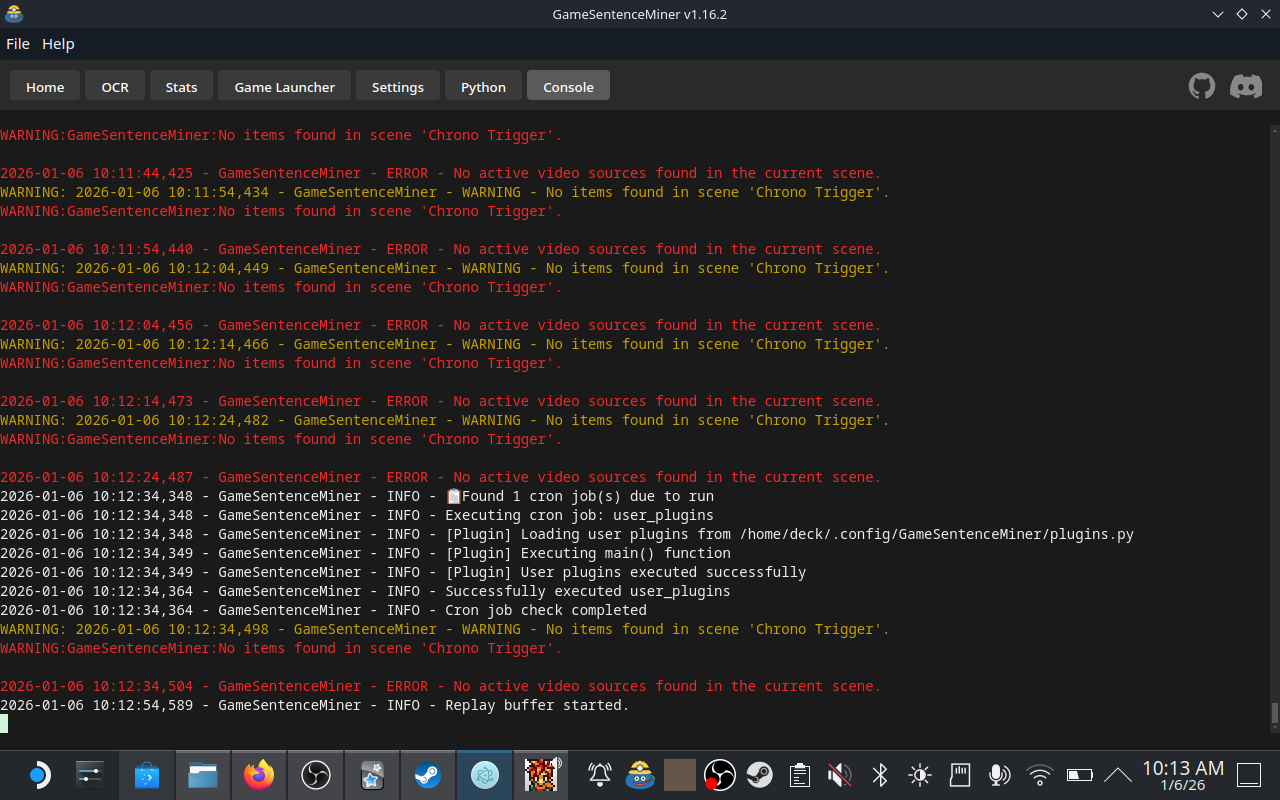1280x800 pixels.
Task: Open the clipboard manager tray icon
Action: [799, 775]
